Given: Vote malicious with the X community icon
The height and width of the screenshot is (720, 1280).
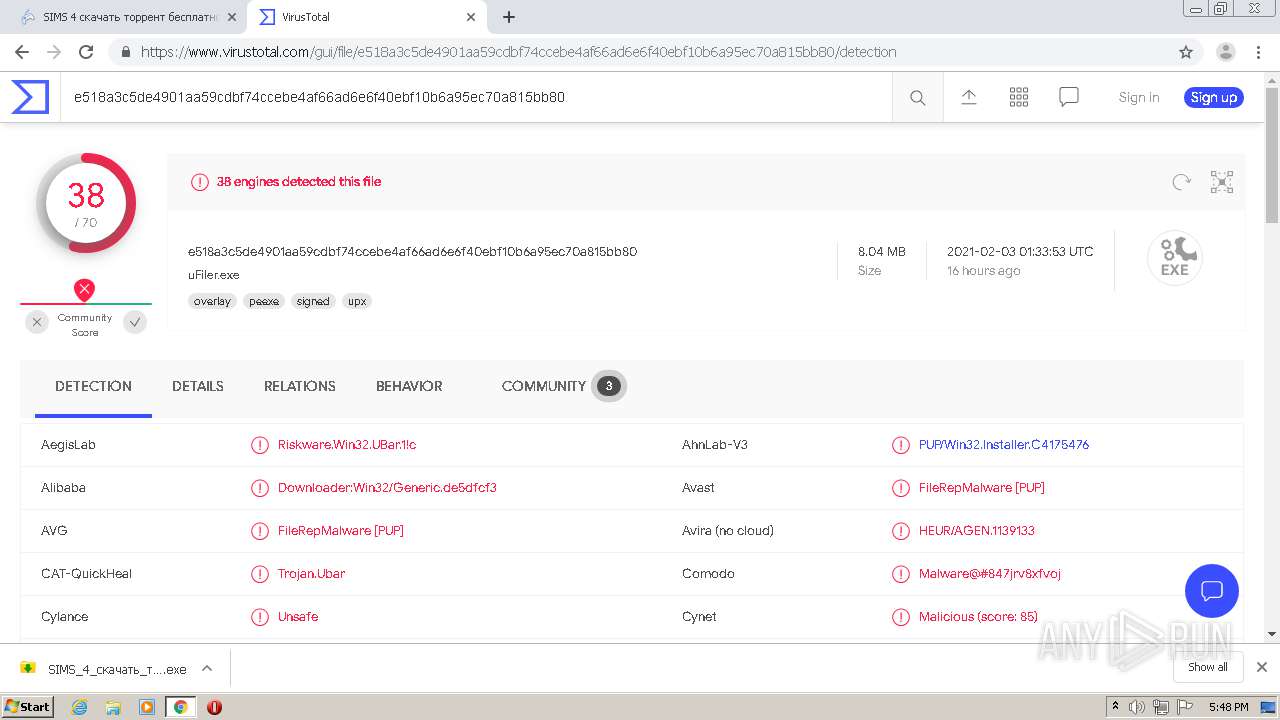Looking at the screenshot, I should (x=37, y=322).
